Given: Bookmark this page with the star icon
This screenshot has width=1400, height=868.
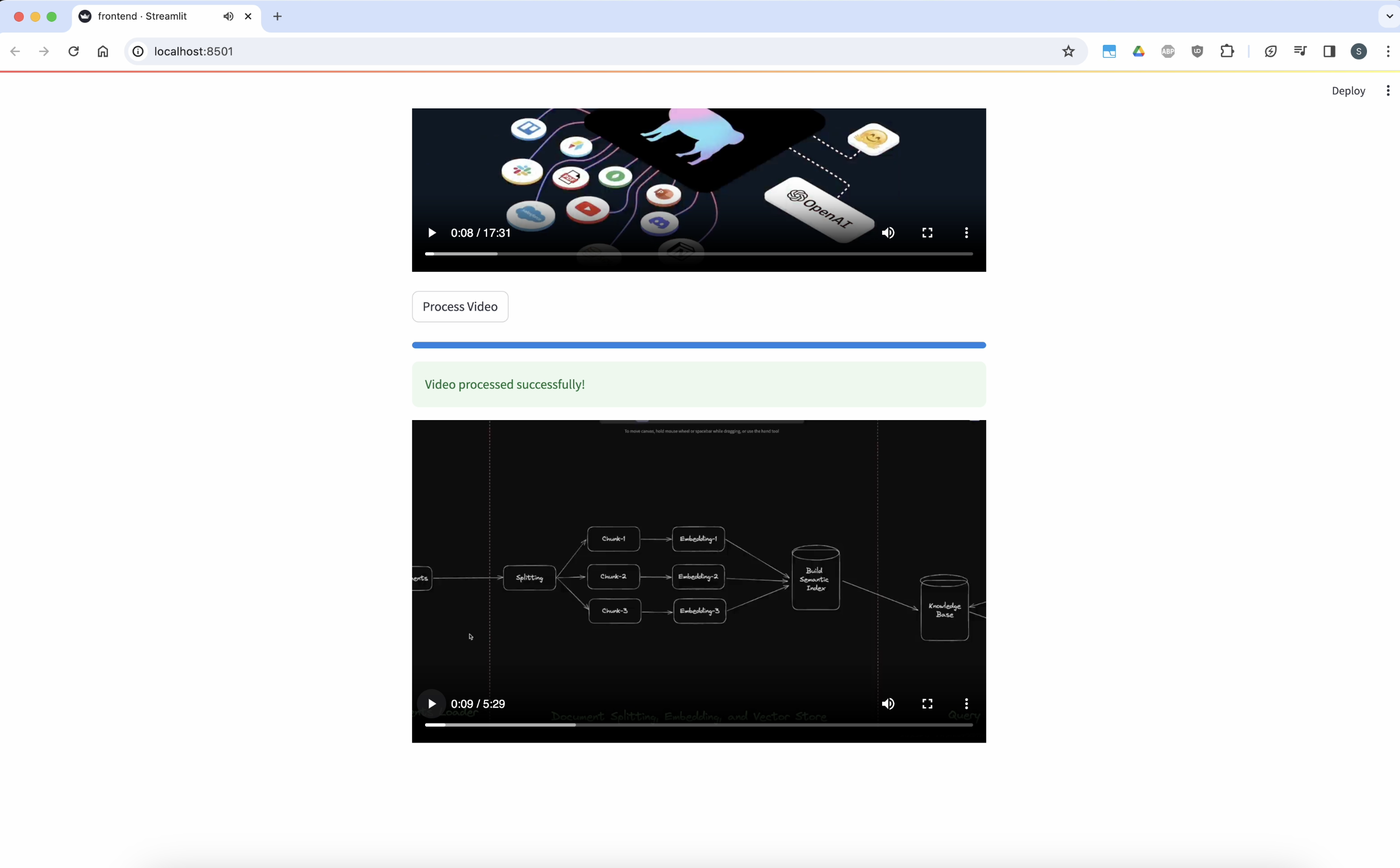Looking at the screenshot, I should 1068,52.
